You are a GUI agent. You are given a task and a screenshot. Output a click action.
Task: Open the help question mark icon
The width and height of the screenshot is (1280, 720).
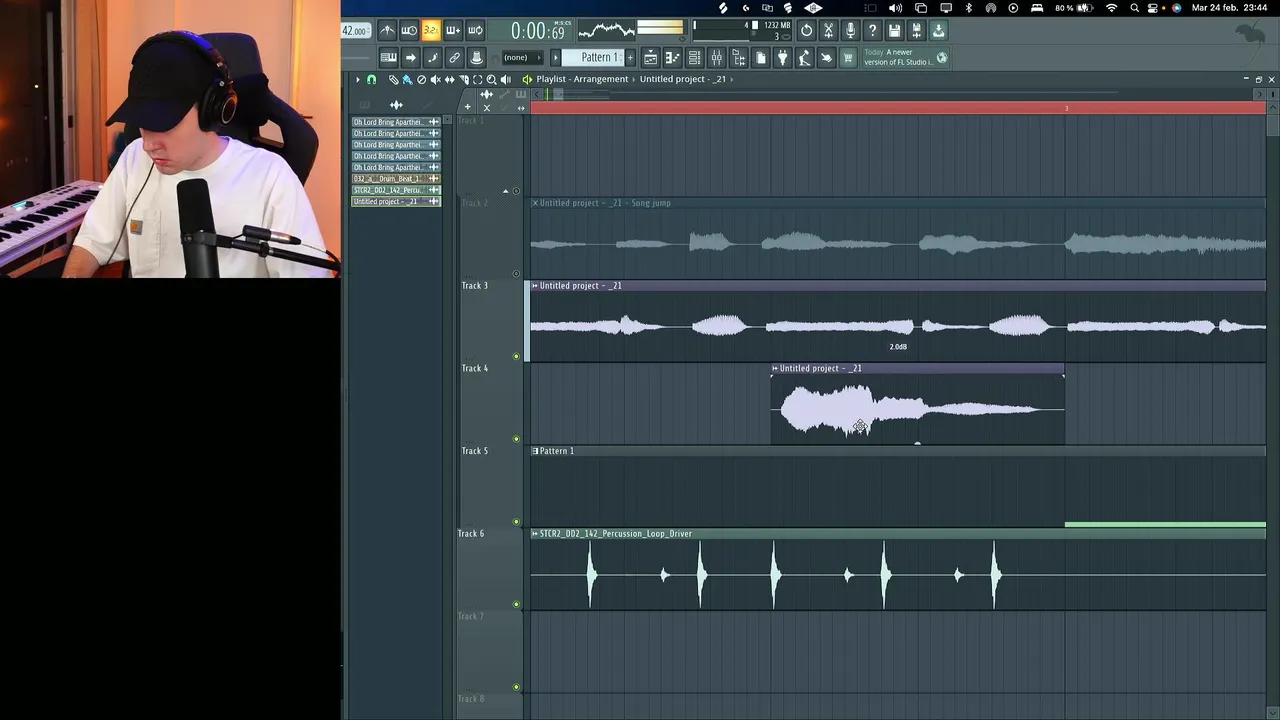point(872,31)
